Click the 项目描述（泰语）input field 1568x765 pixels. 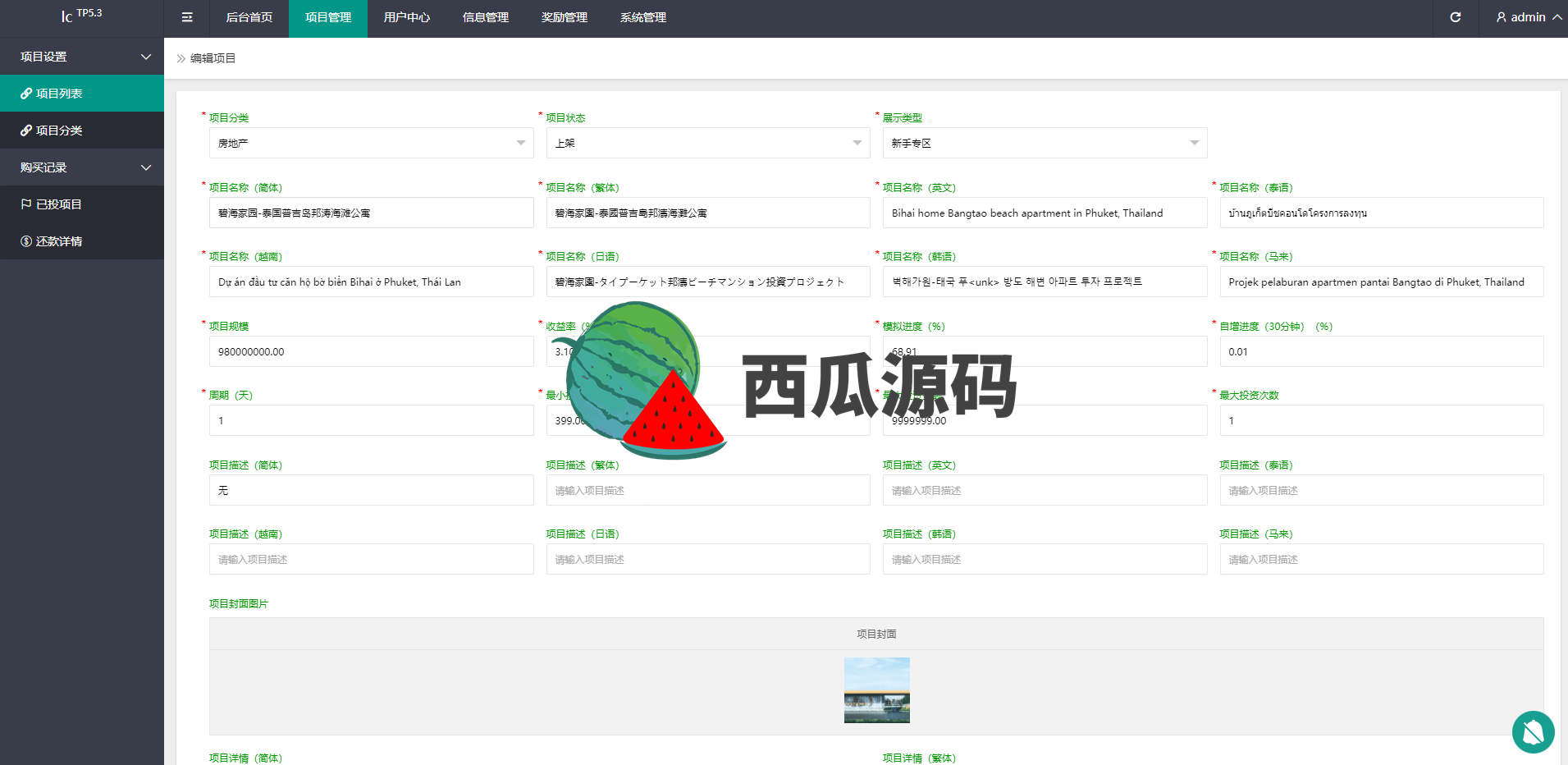[1382, 490]
